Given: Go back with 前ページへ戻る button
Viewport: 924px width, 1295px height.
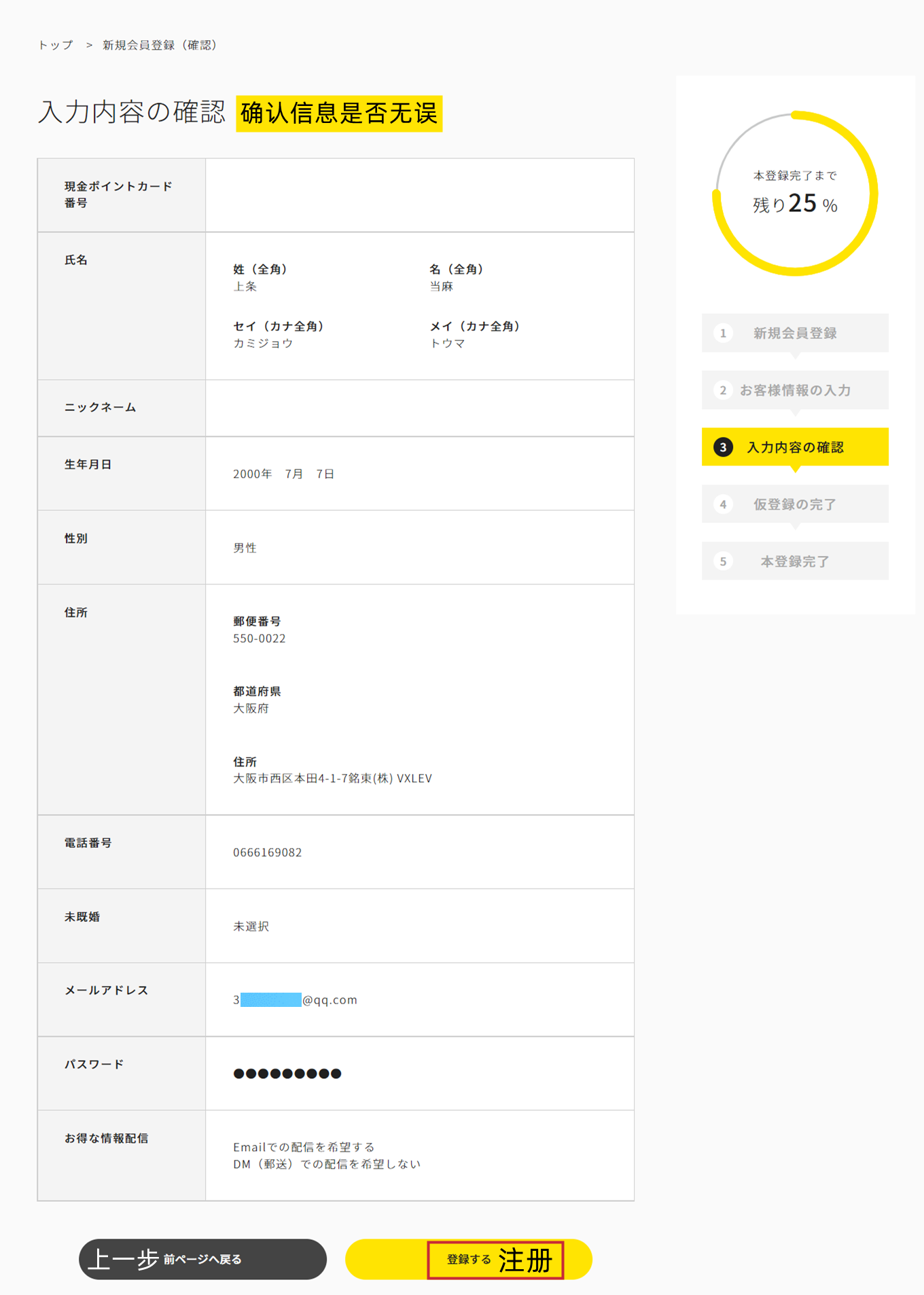Looking at the screenshot, I should (202, 1259).
